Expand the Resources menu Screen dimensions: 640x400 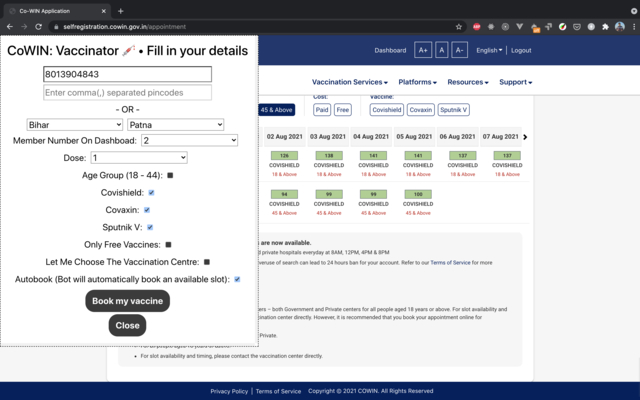pos(468,82)
